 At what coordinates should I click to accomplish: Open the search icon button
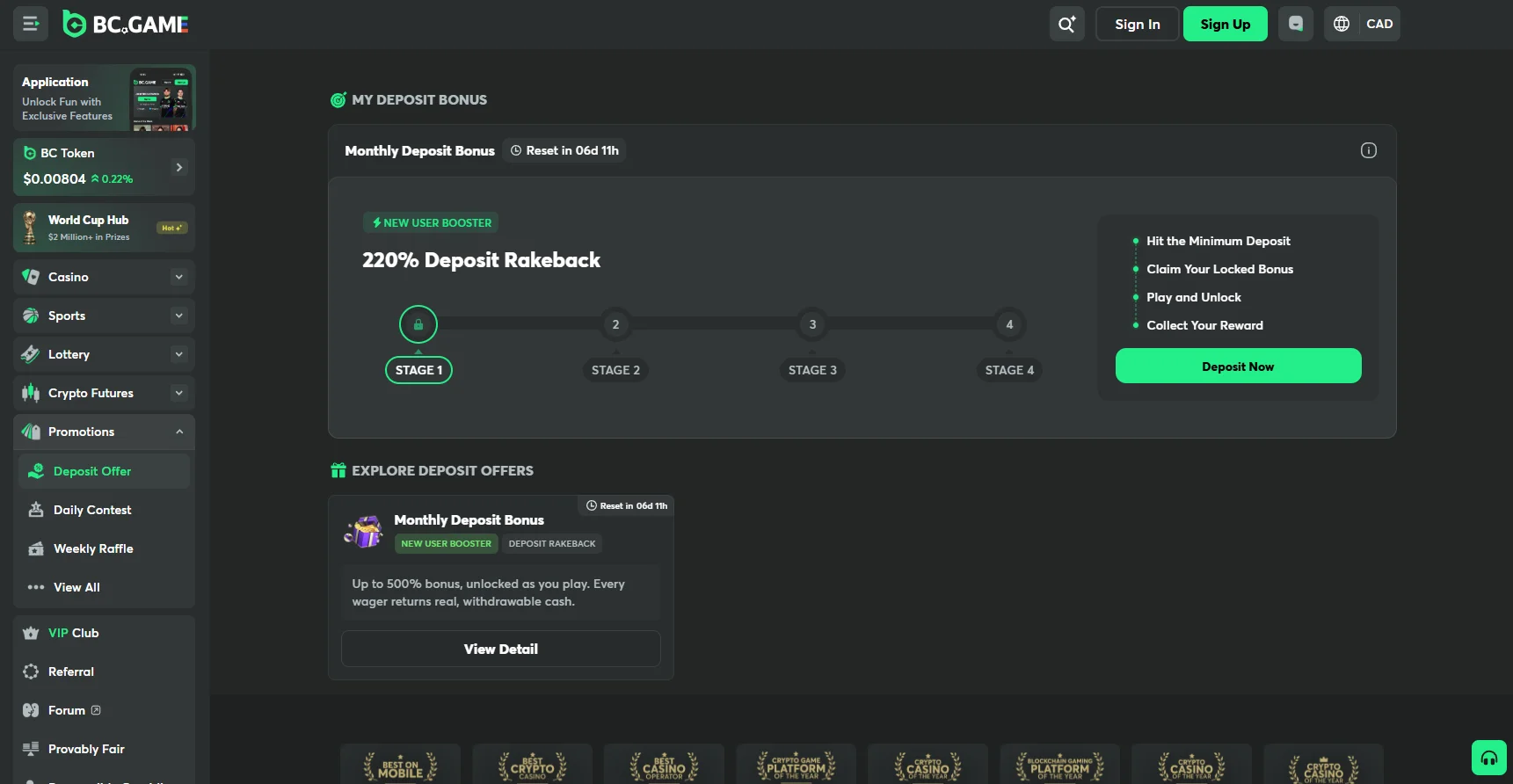tap(1066, 24)
